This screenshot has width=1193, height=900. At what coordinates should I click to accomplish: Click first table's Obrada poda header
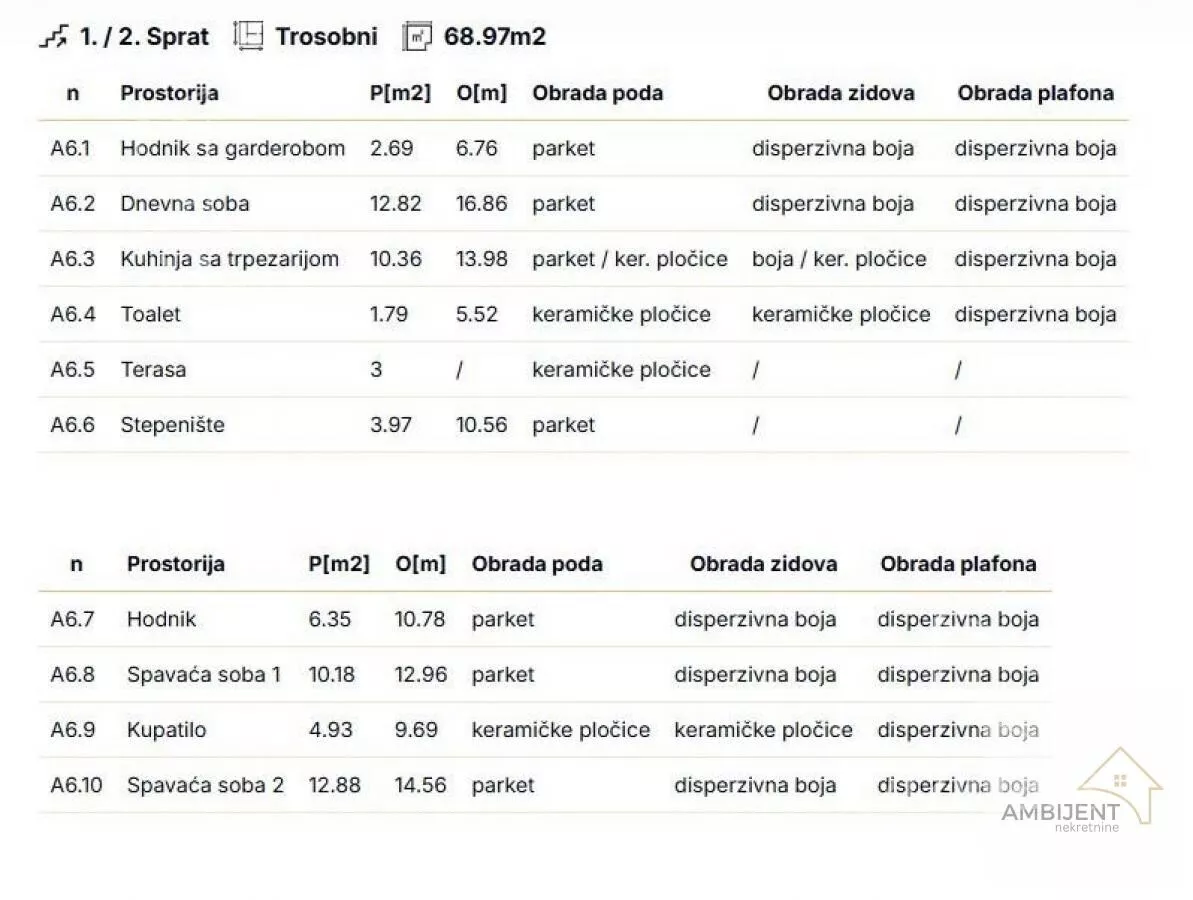597,93
